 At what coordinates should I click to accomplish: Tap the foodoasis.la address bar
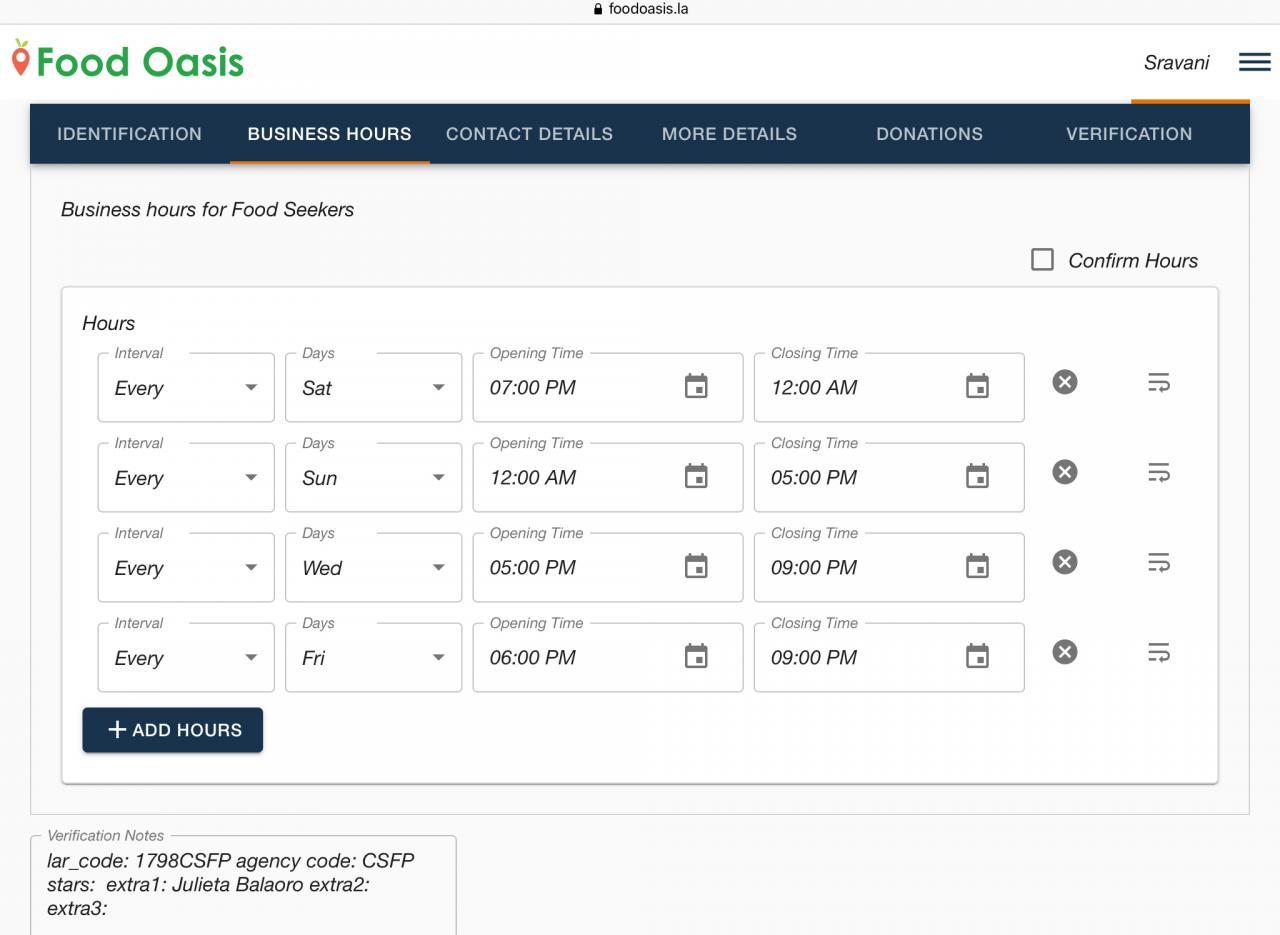(x=640, y=9)
